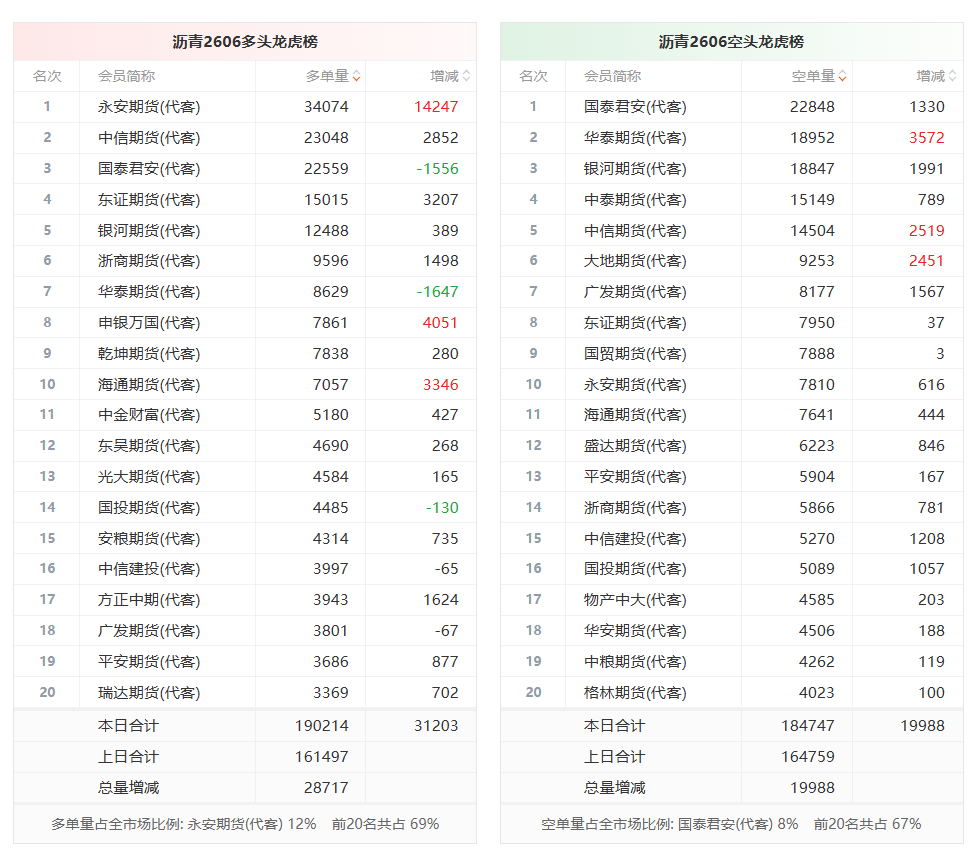Sort long table by 增减 sort arrows
The image size is (971, 858).
[466, 76]
